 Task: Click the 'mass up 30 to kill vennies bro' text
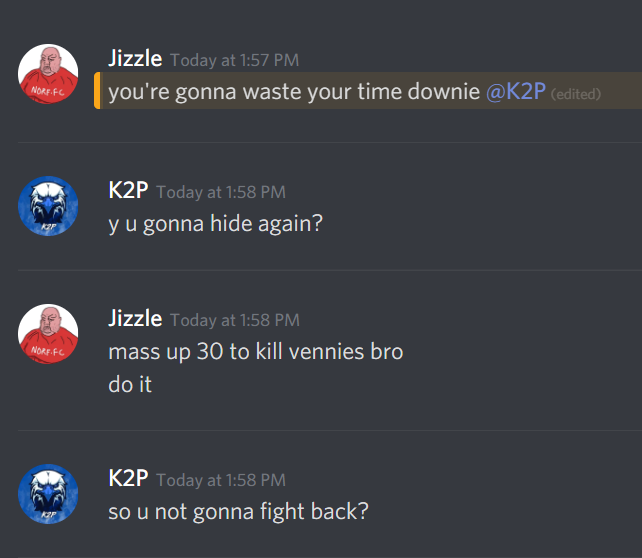click(x=255, y=352)
